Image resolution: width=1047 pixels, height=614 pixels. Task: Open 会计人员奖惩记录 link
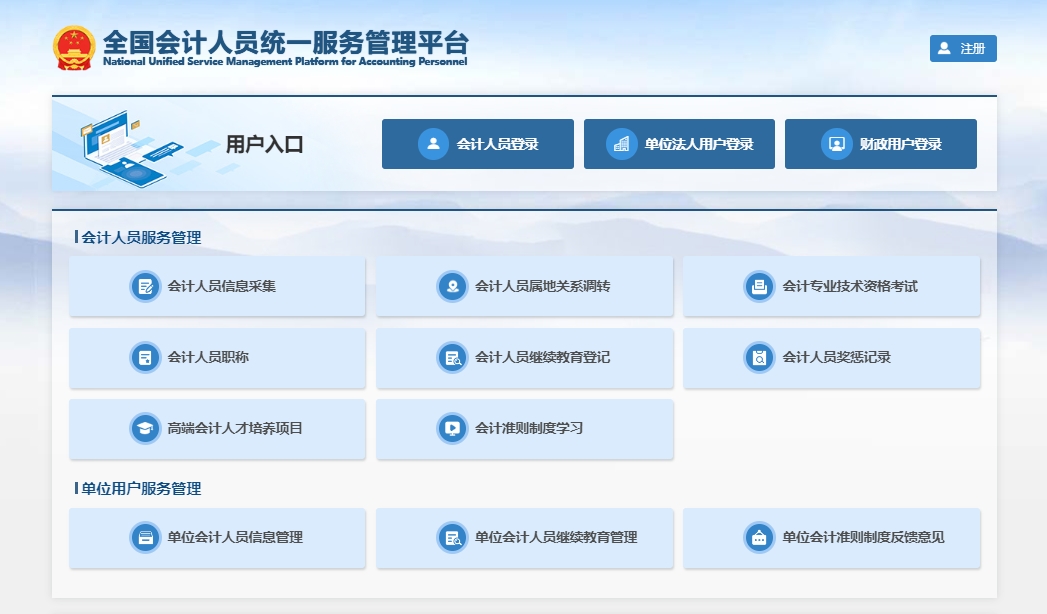tap(835, 358)
